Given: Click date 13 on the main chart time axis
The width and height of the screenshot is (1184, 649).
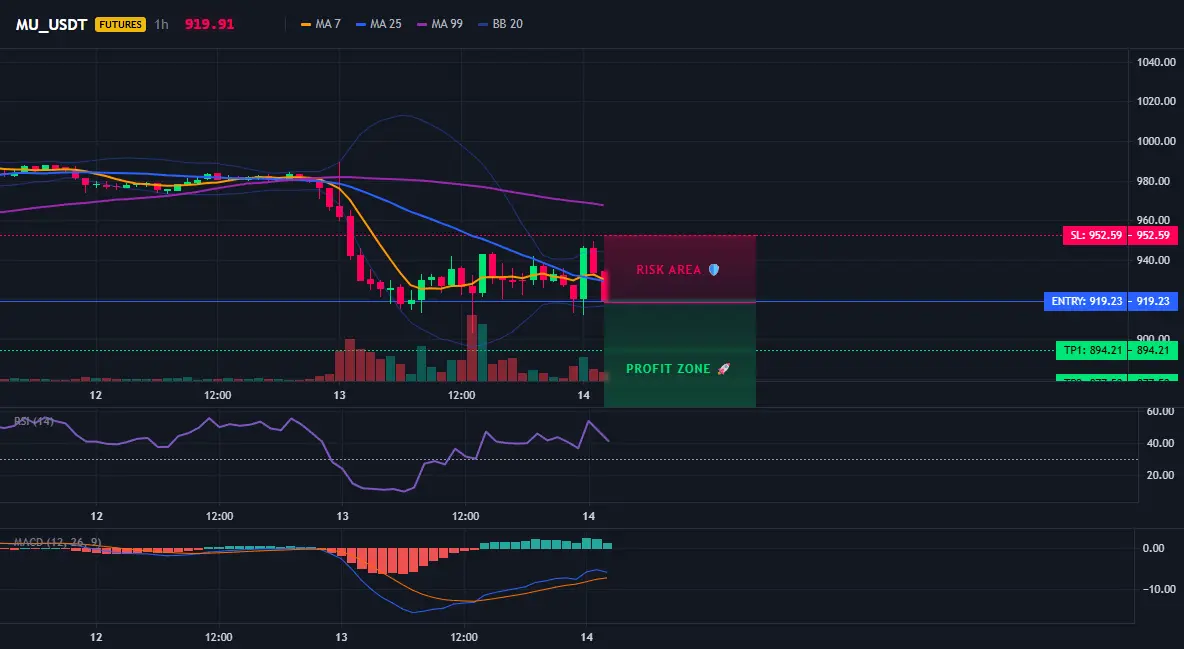Looking at the screenshot, I should coord(339,395).
